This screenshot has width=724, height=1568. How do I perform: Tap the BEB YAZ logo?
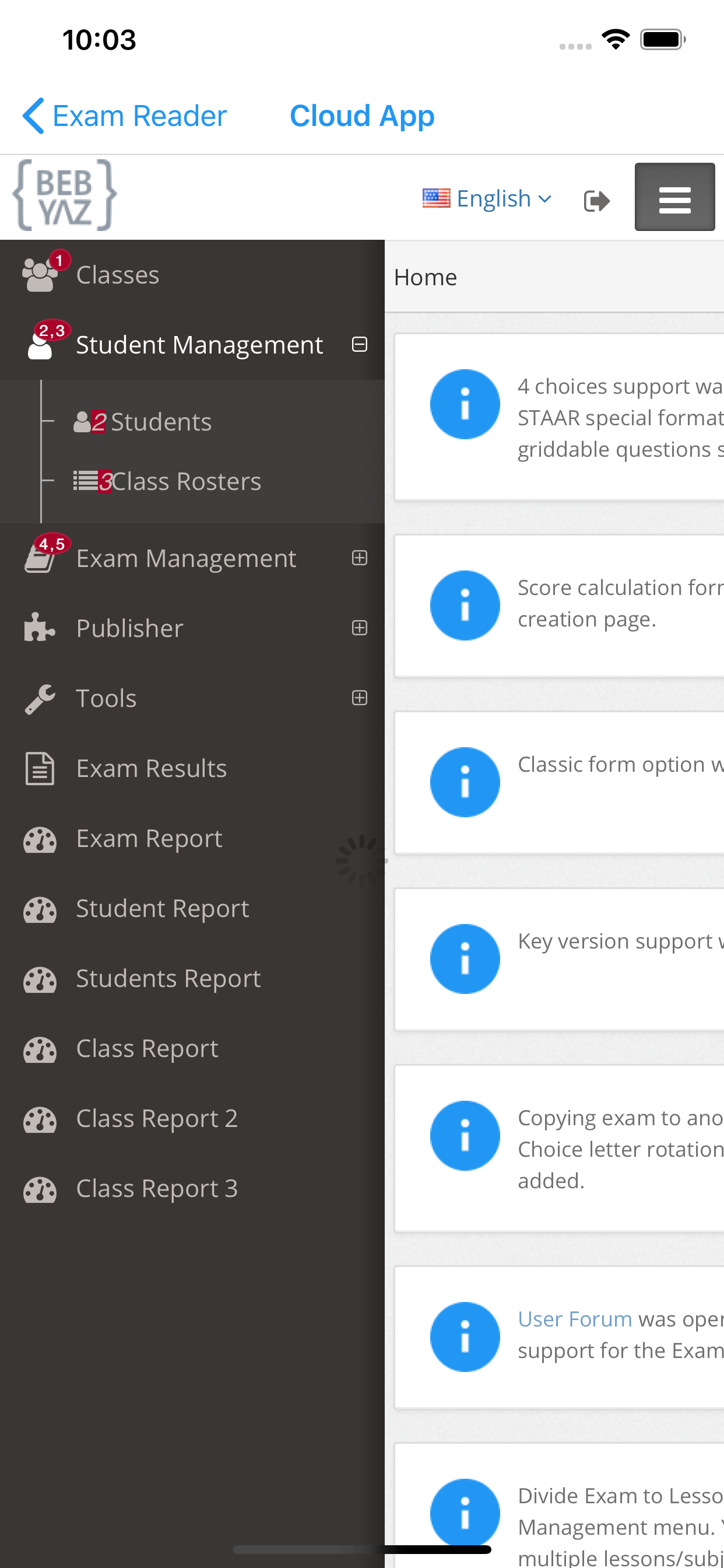[65, 195]
